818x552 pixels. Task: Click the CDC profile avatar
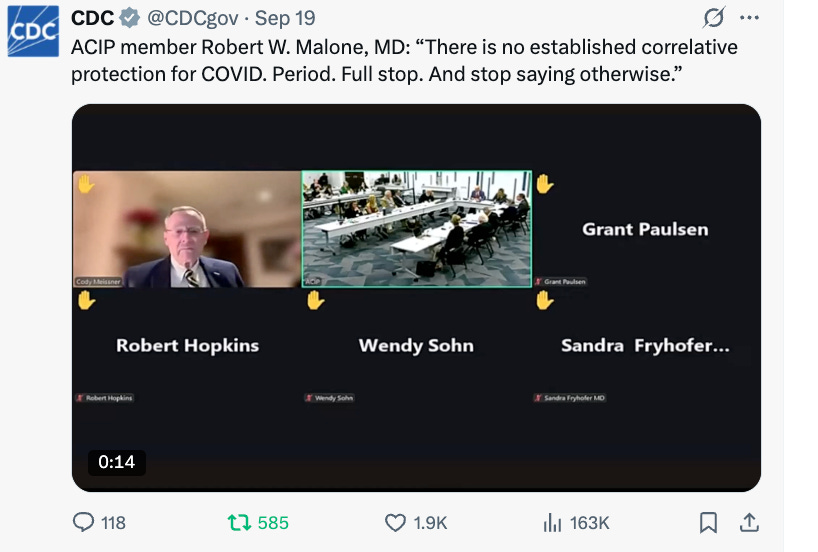(x=33, y=31)
